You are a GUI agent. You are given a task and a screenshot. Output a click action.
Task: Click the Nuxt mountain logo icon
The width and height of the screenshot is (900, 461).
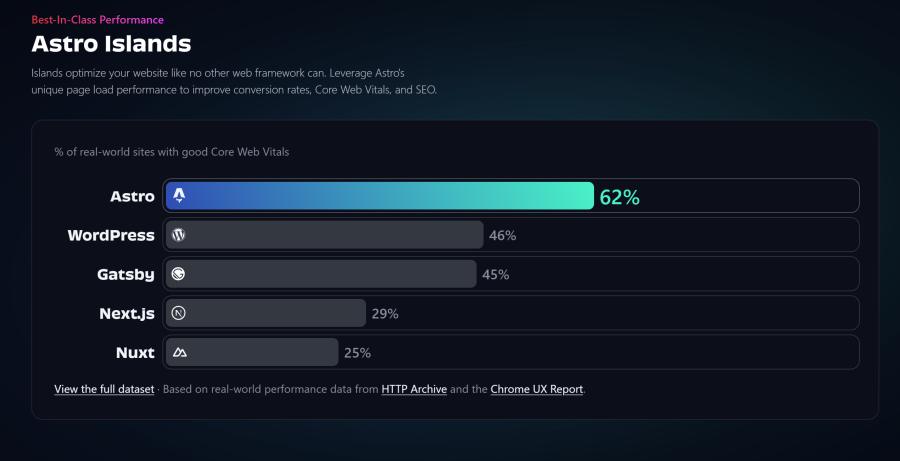tap(180, 352)
